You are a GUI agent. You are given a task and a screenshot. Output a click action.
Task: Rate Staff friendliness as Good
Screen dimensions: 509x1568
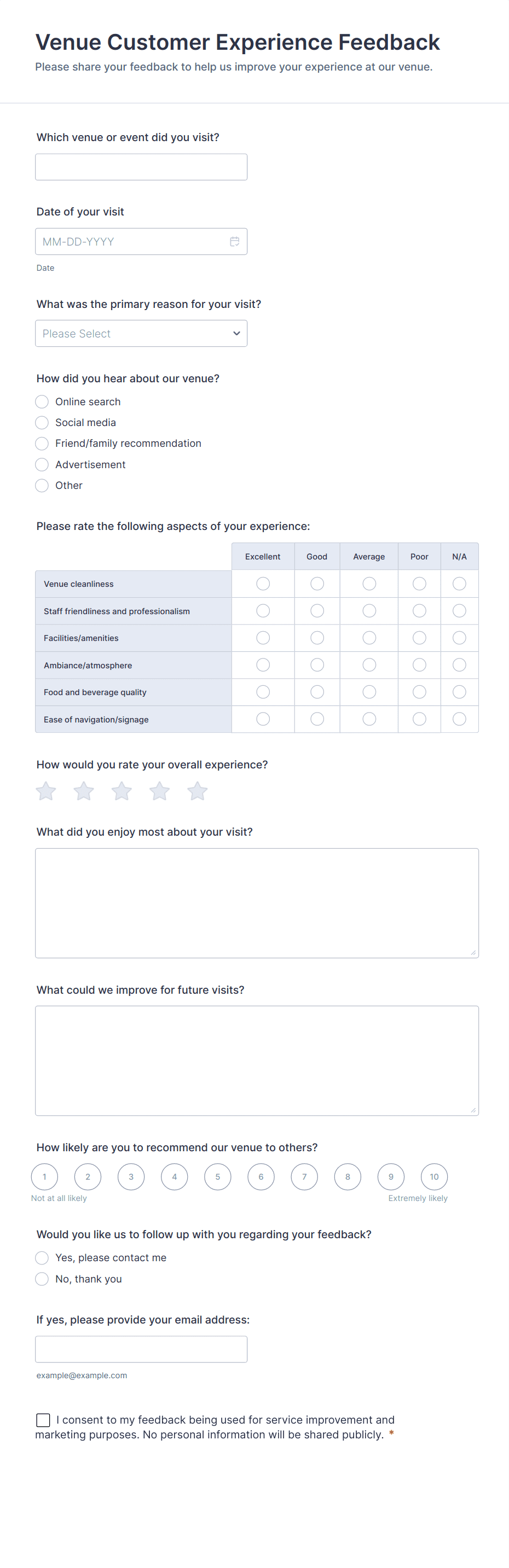point(317,610)
